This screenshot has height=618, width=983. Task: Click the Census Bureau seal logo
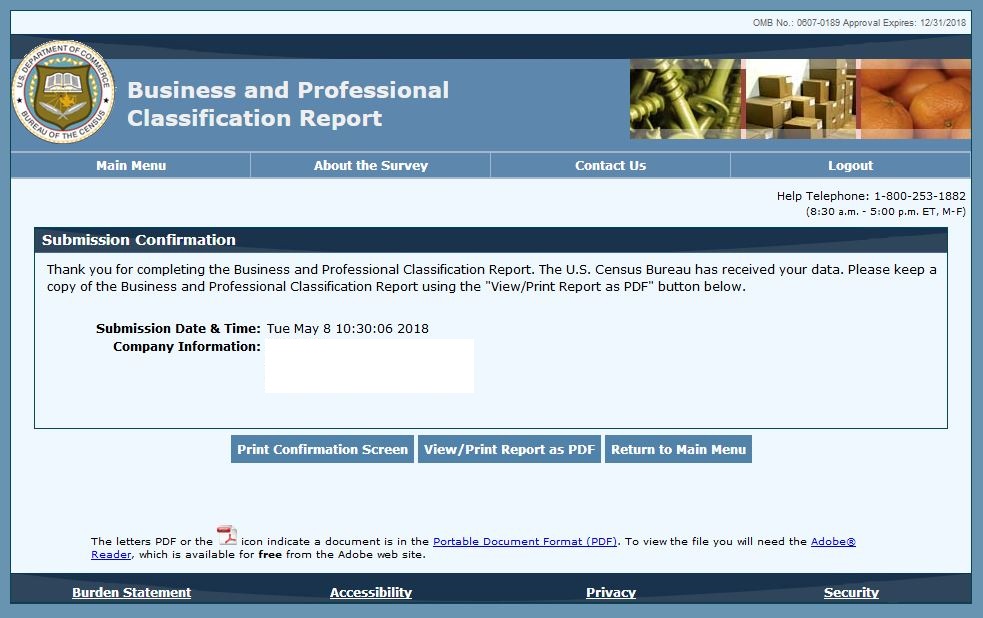[x=63, y=92]
